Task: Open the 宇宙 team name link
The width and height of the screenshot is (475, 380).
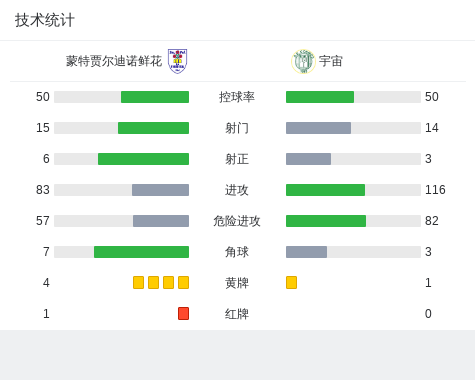Action: point(331,61)
